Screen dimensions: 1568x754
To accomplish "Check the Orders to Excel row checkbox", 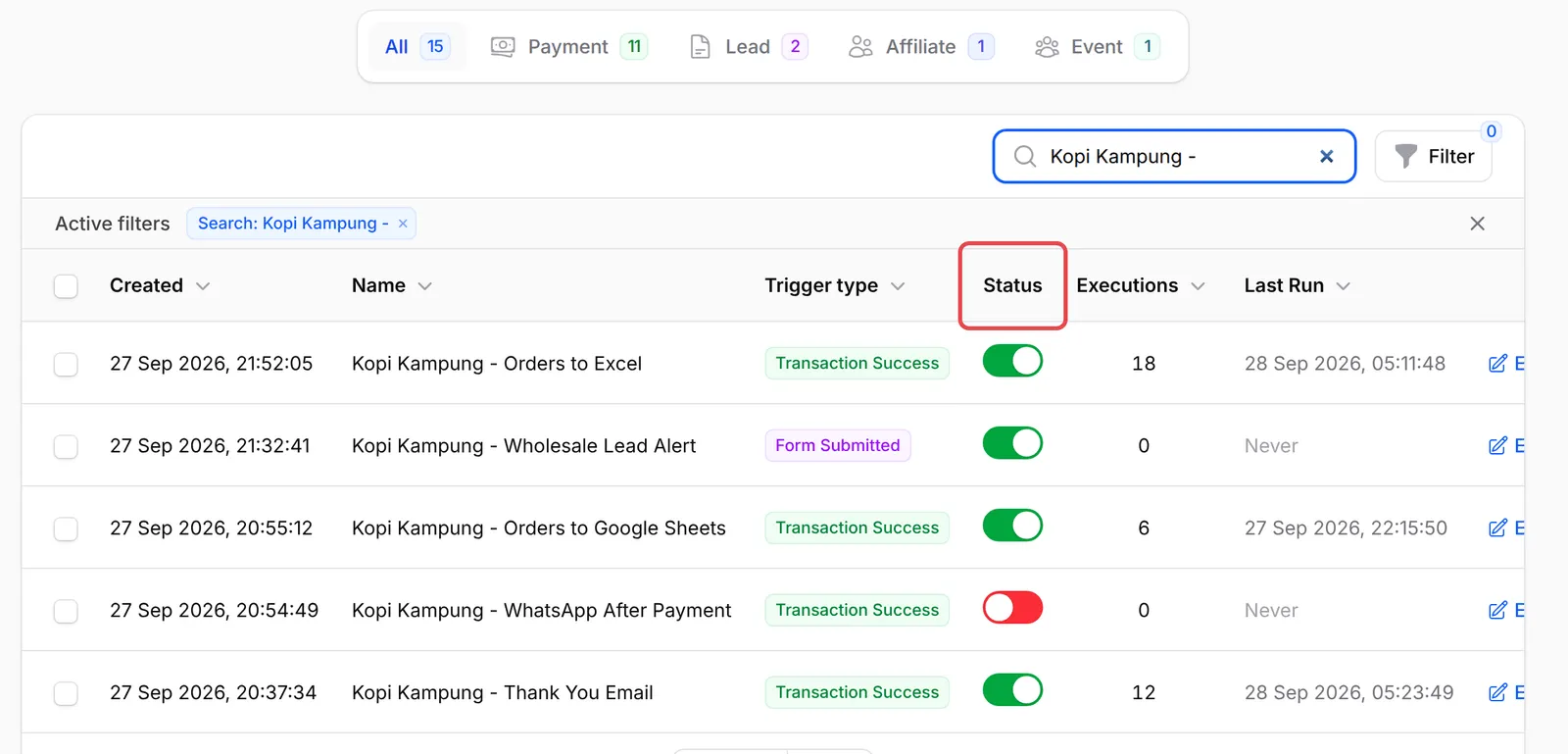I will (x=66, y=365).
